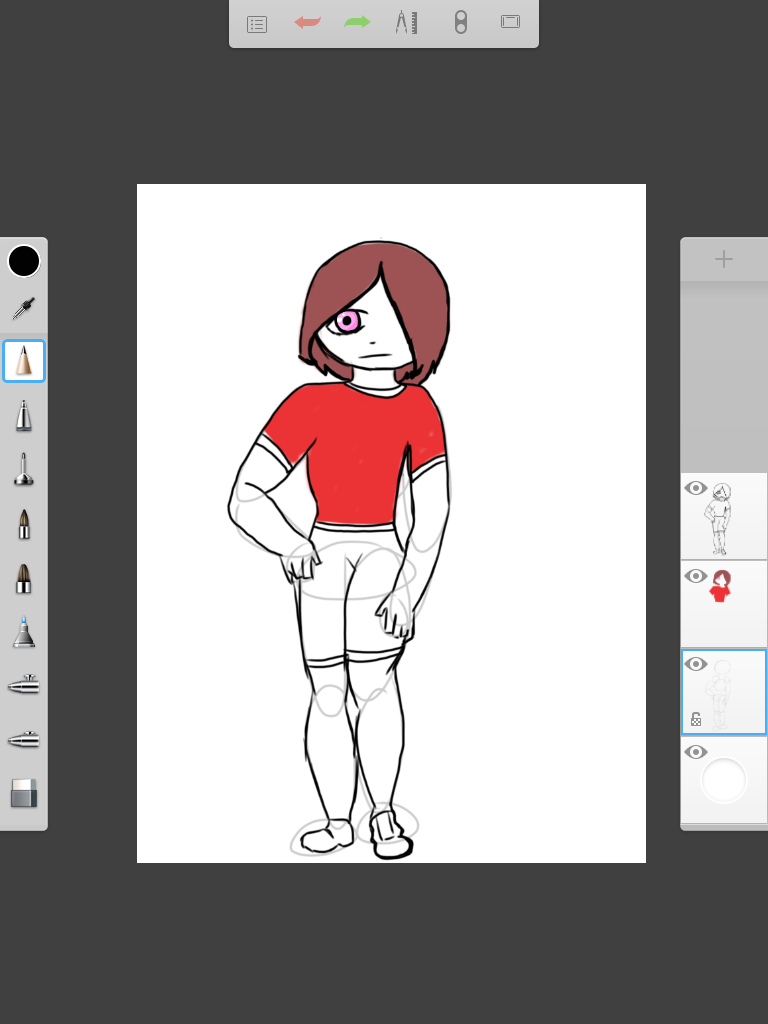Image resolution: width=768 pixels, height=1024 pixels.
Task: Click the two-circle icon in top toolbar
Action: [460, 22]
